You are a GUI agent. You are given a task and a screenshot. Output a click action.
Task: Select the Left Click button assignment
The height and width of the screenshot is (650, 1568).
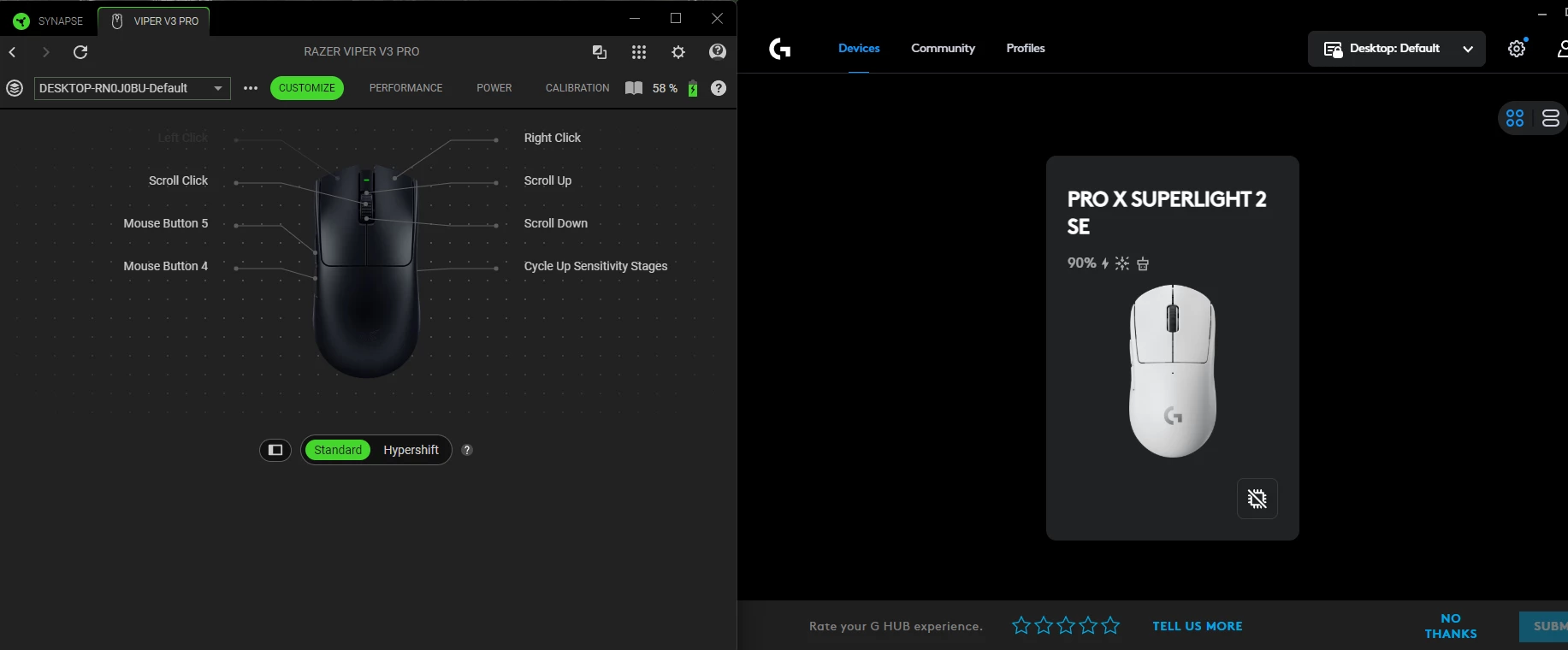(x=182, y=138)
